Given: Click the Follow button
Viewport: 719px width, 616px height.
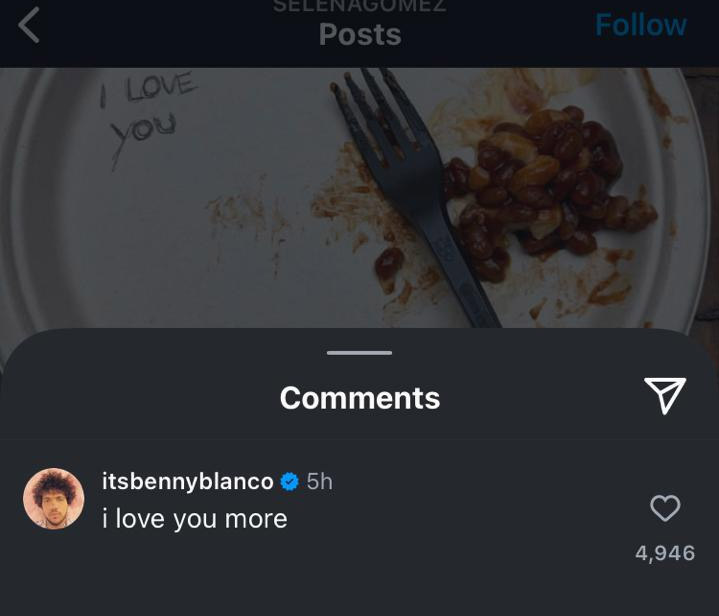Looking at the screenshot, I should (x=640, y=25).
